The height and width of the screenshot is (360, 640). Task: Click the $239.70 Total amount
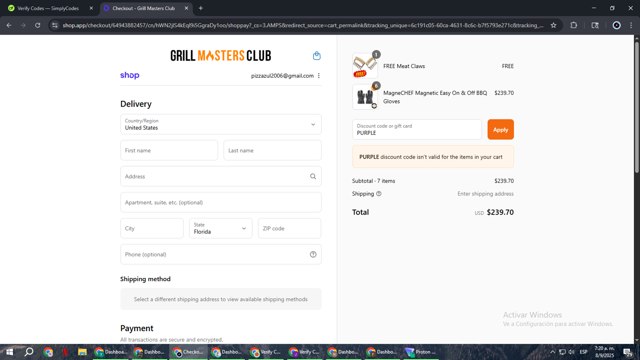coord(500,212)
